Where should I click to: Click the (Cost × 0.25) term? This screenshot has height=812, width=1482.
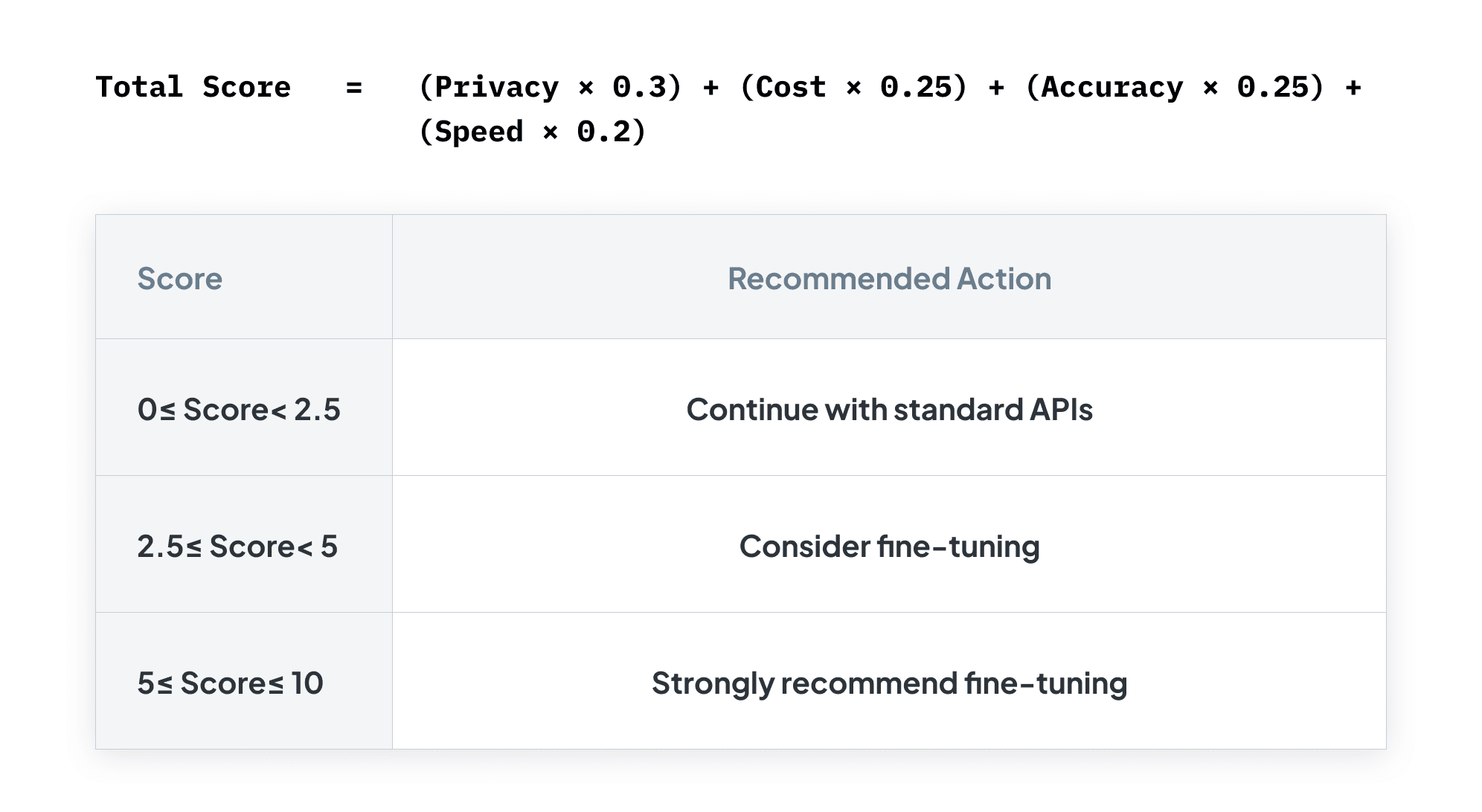(x=853, y=88)
